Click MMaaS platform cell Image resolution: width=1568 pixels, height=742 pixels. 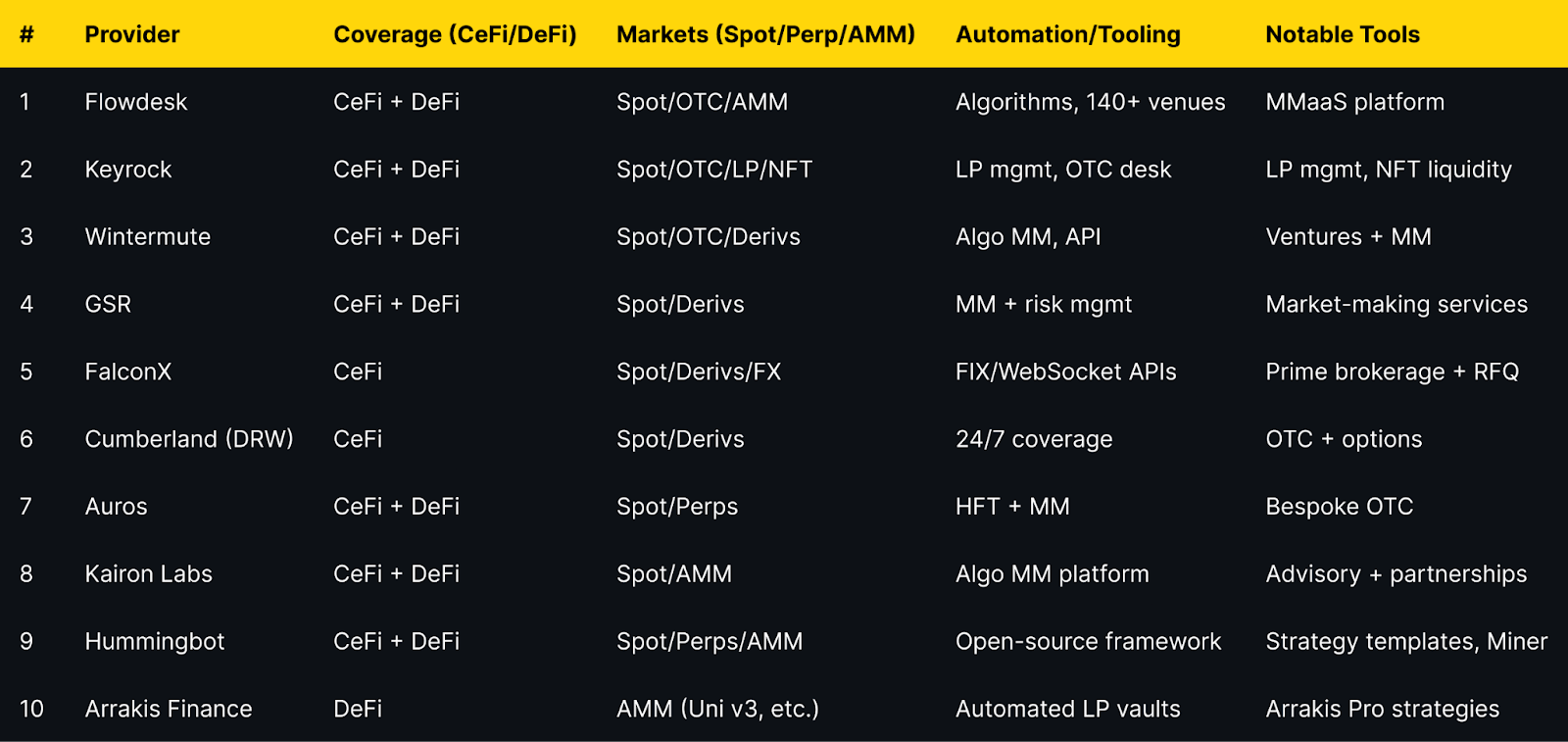[x=1355, y=102]
